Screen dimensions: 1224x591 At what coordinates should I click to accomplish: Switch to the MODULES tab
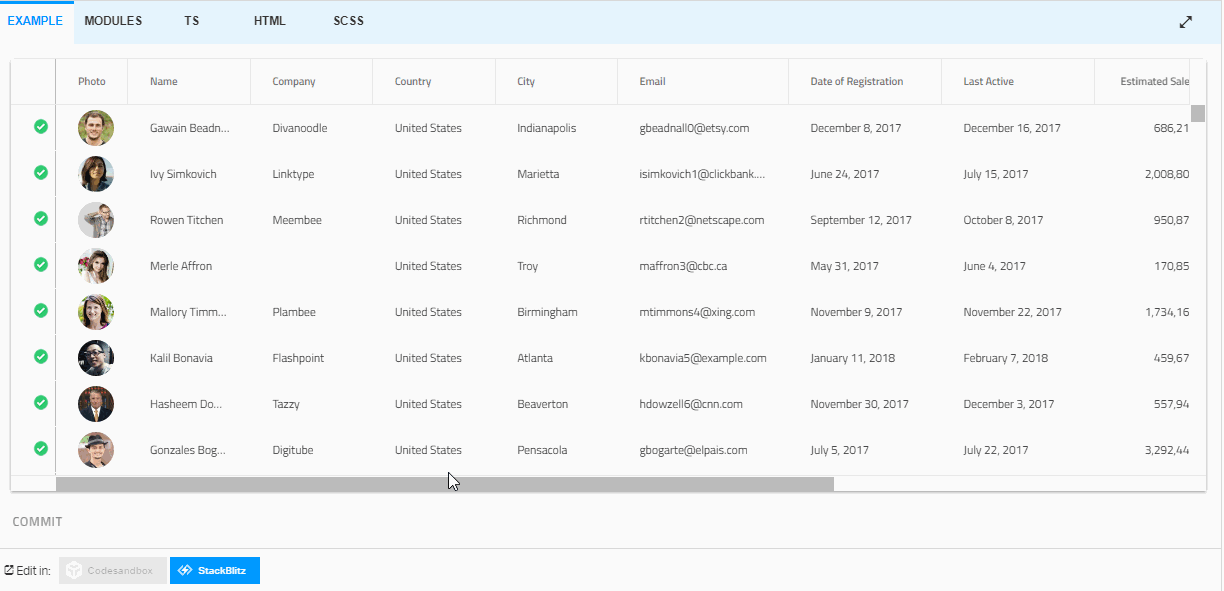(113, 20)
